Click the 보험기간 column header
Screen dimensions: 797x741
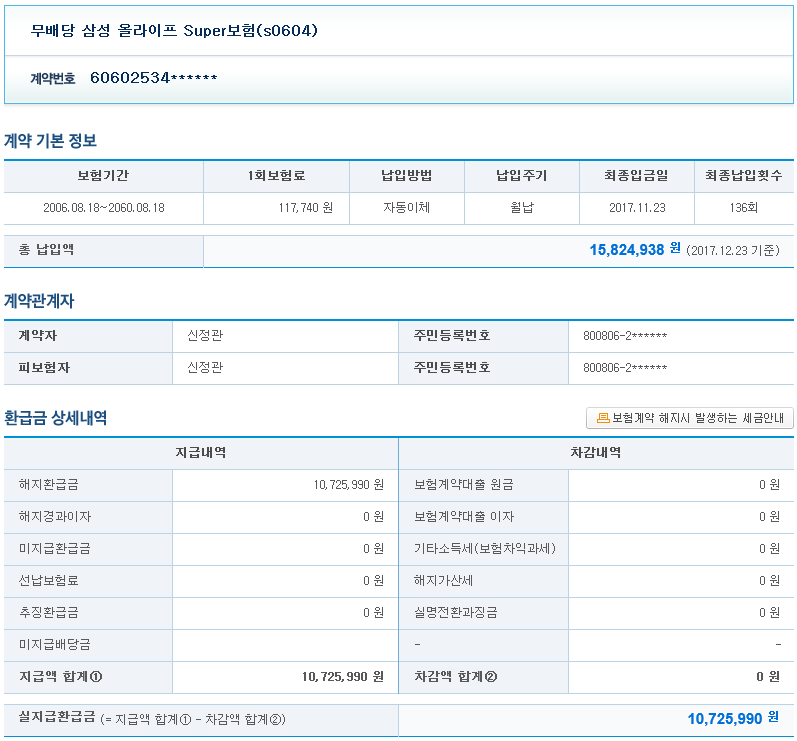click(103, 176)
